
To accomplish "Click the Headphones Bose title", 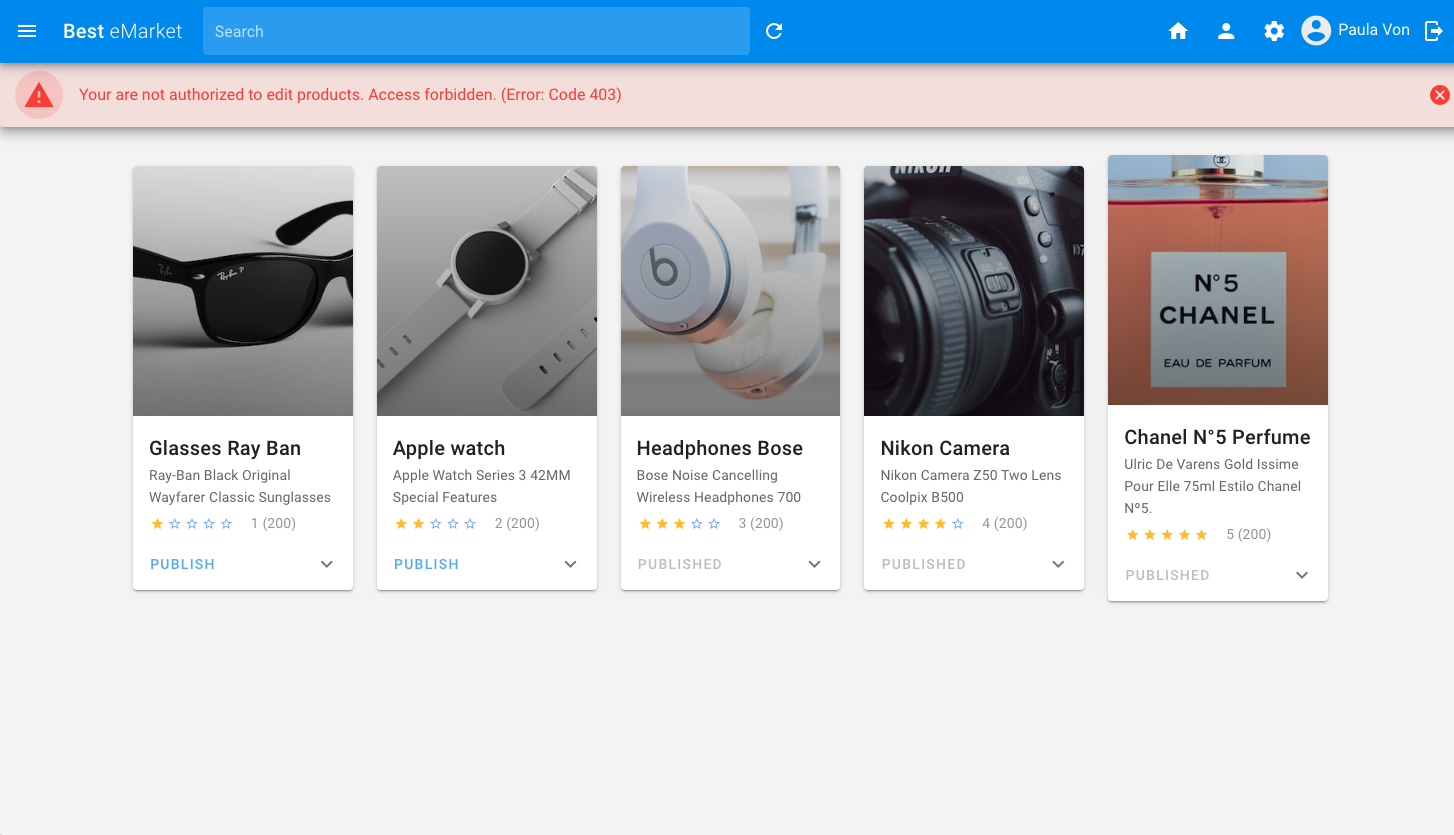I will pyautogui.click(x=720, y=448).
